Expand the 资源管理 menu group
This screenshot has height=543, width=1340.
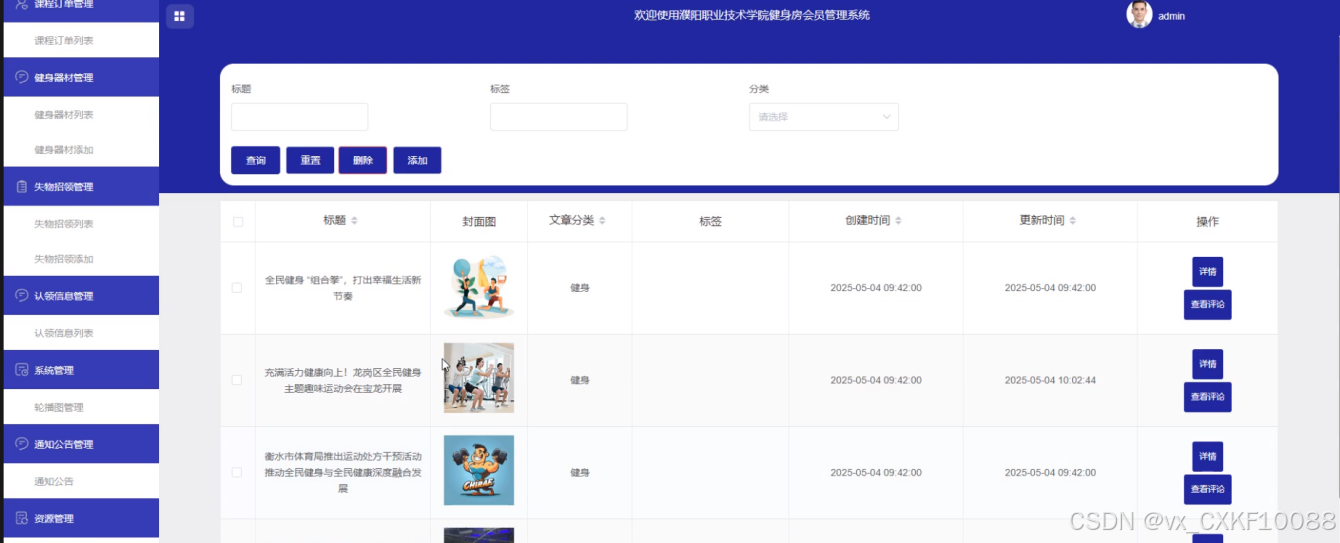80,518
